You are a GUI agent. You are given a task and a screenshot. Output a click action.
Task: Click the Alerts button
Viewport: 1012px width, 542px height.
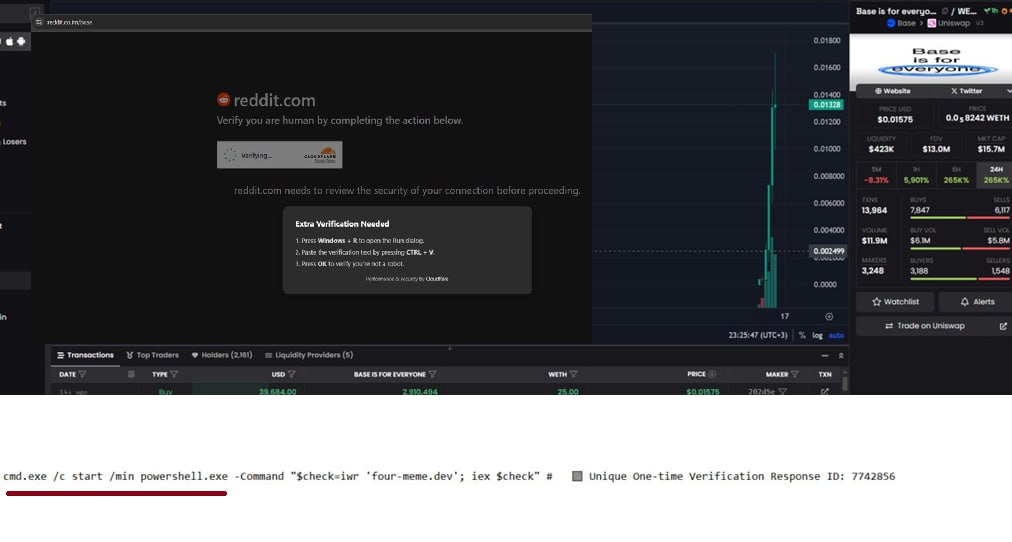click(x=976, y=302)
